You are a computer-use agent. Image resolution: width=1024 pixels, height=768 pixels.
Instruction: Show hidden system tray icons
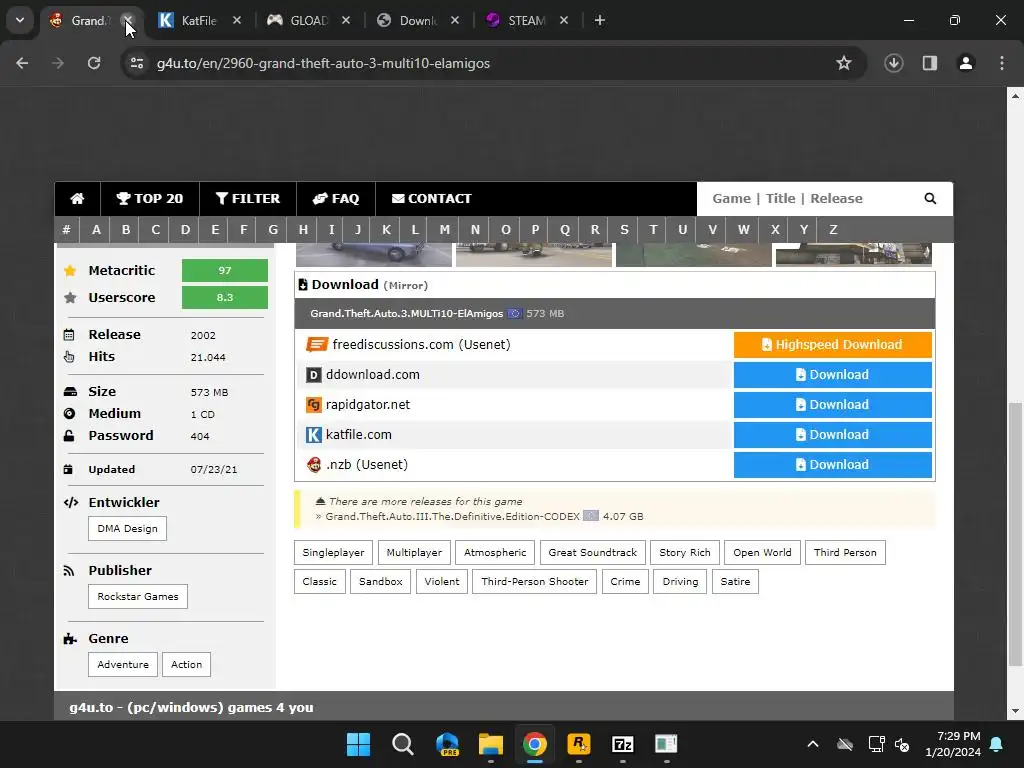tap(812, 744)
